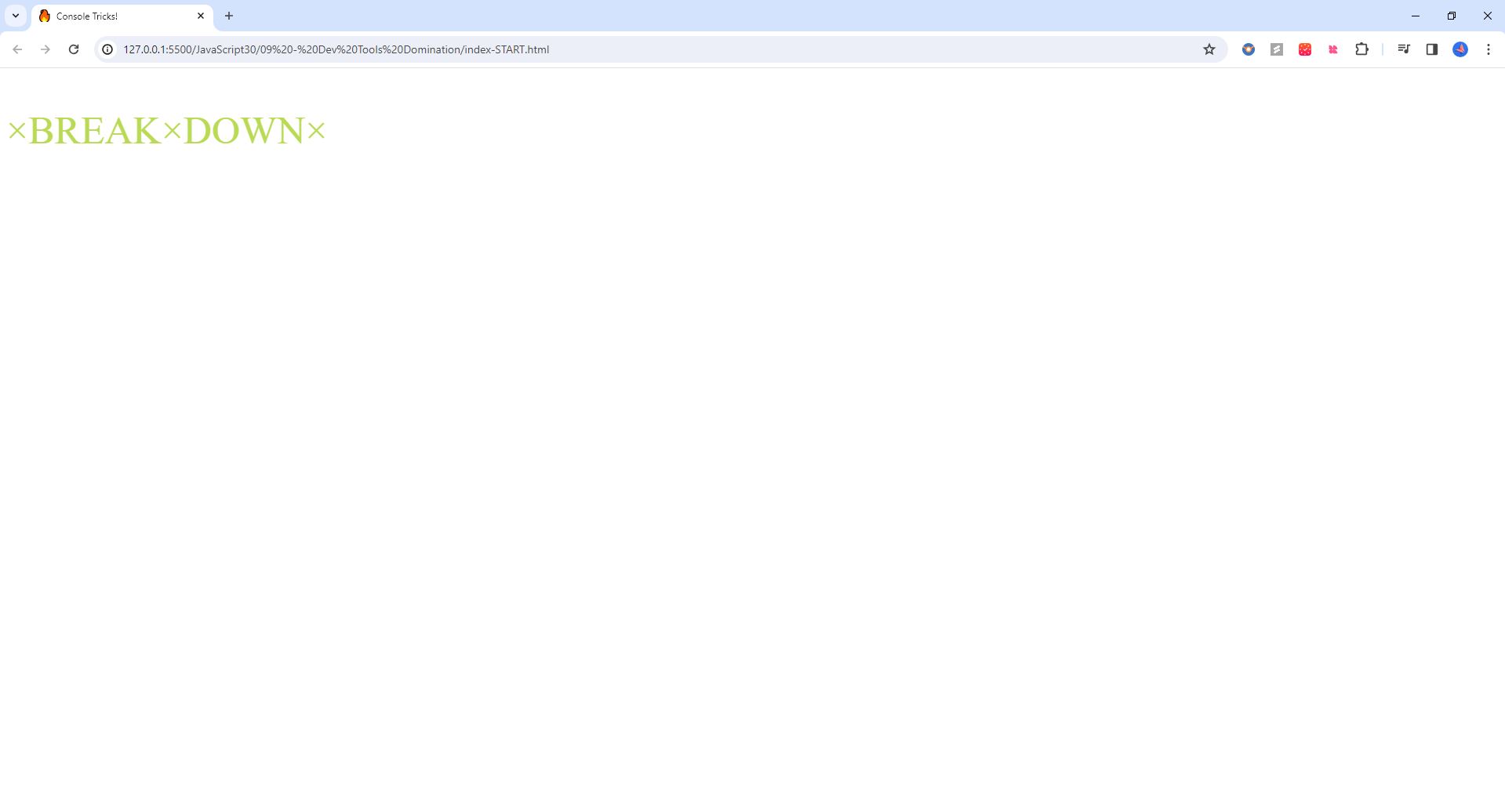Image resolution: width=1505 pixels, height=812 pixels.
Task: Reload the current page
Action: 74,49
